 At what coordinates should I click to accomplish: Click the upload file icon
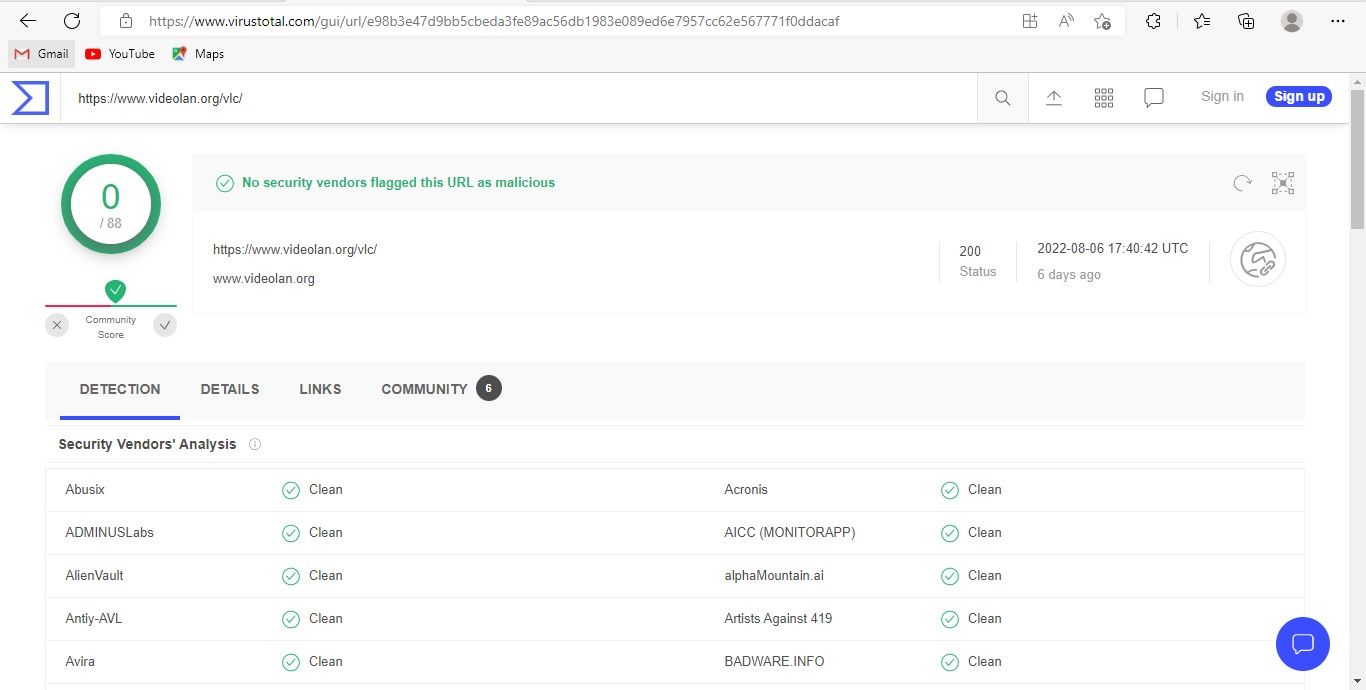pyautogui.click(x=1053, y=98)
